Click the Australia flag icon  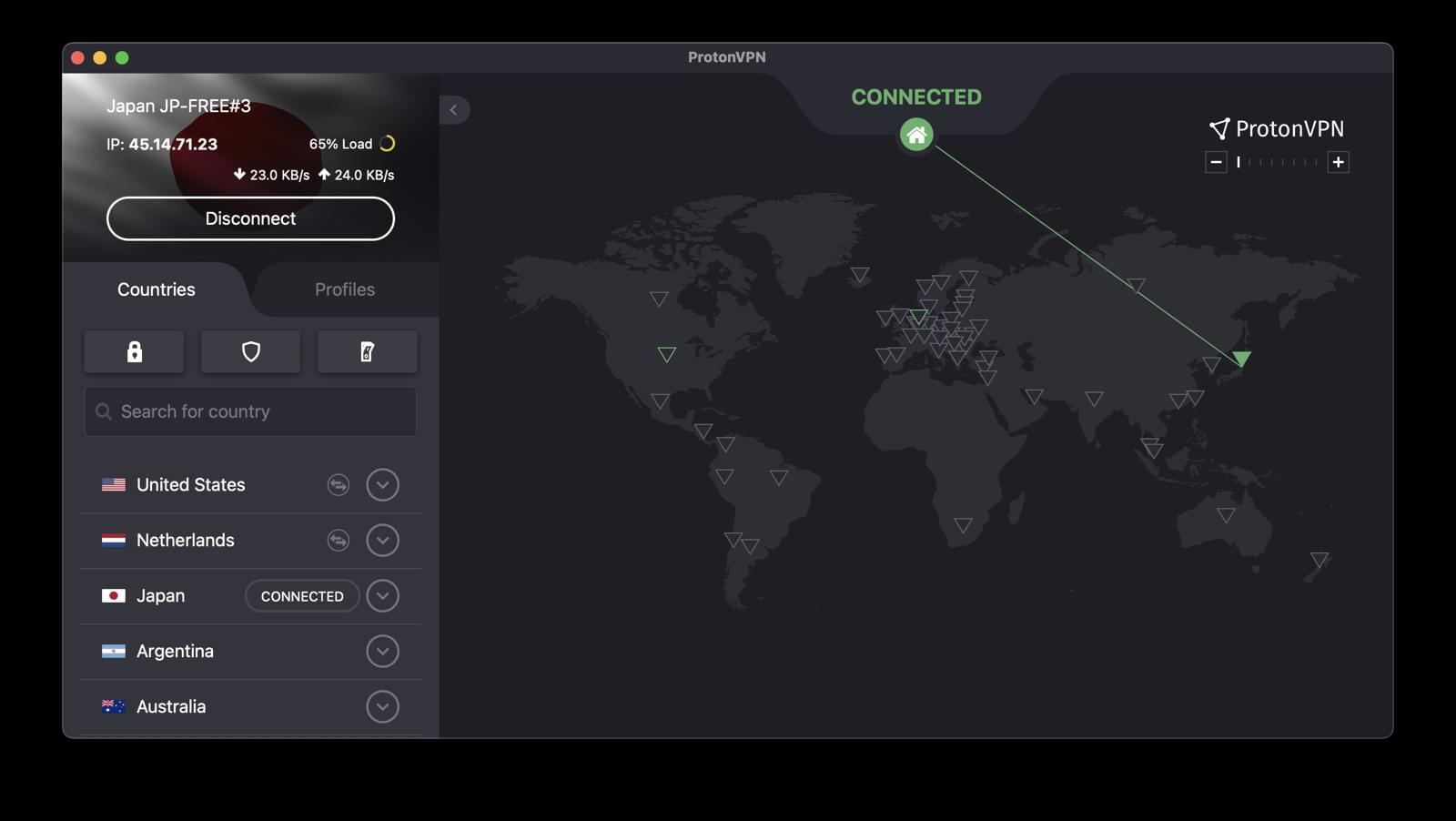[x=114, y=706]
